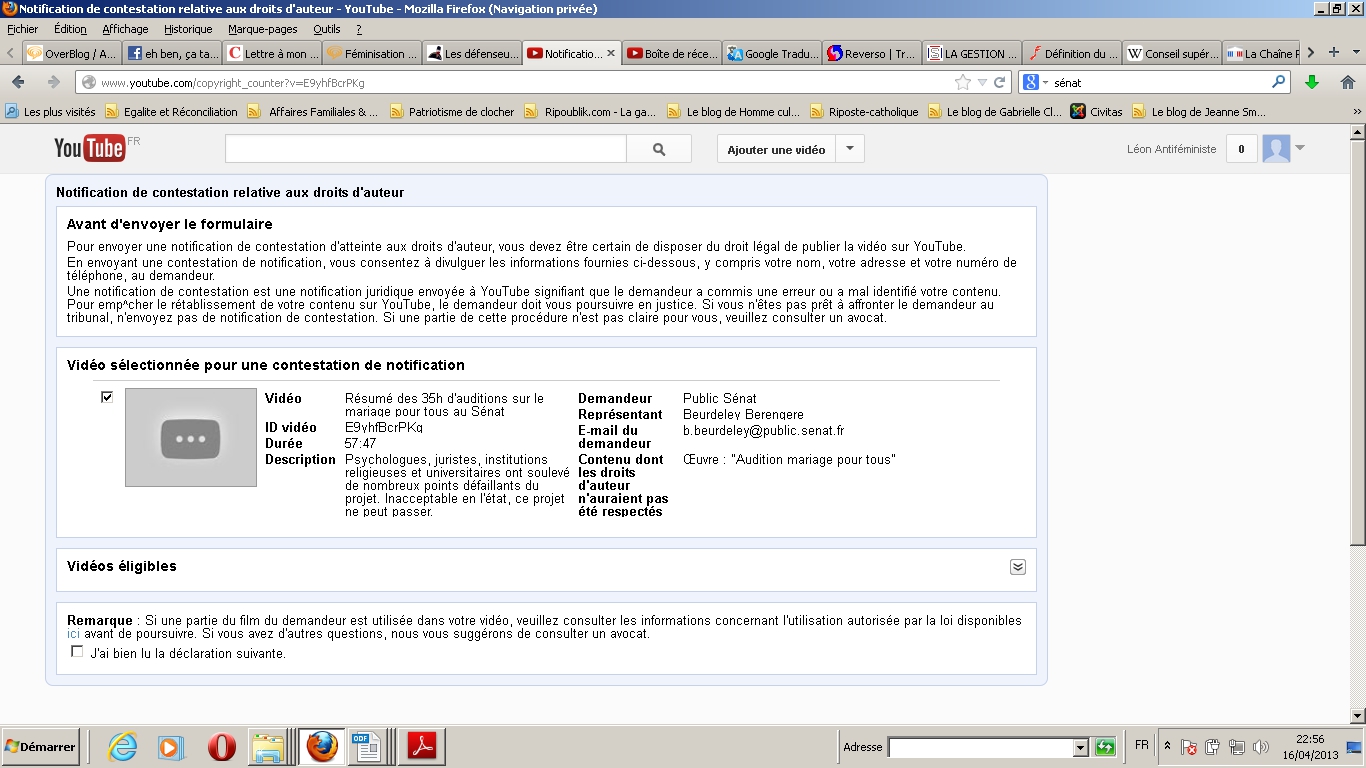
Task: Open the Firefox downloads green arrow
Action: click(x=1312, y=82)
